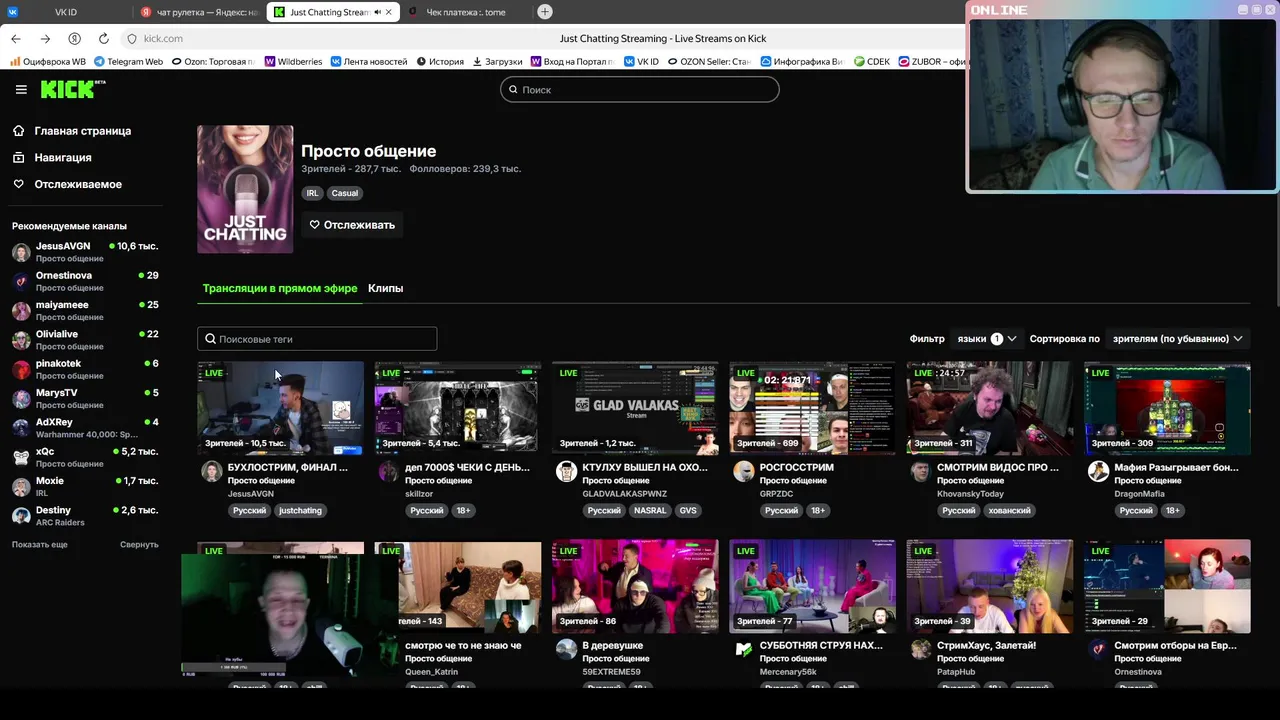Reload the page with the refresh icon

point(103,38)
